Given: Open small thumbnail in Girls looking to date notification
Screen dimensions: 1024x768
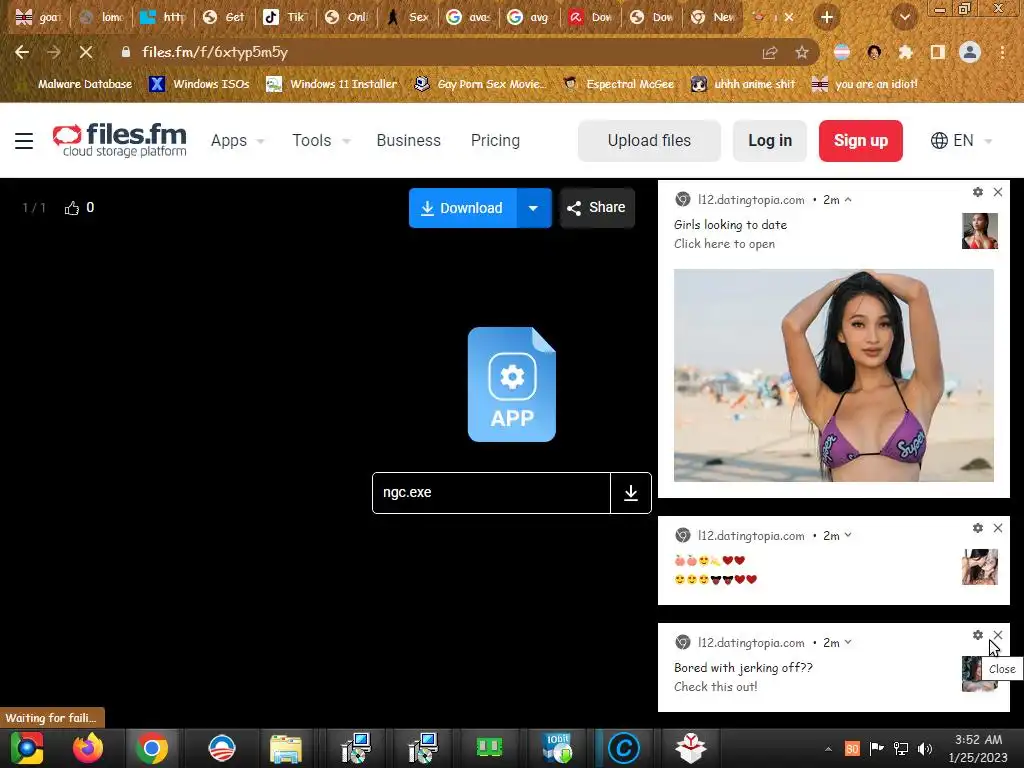Looking at the screenshot, I should coord(980,231).
